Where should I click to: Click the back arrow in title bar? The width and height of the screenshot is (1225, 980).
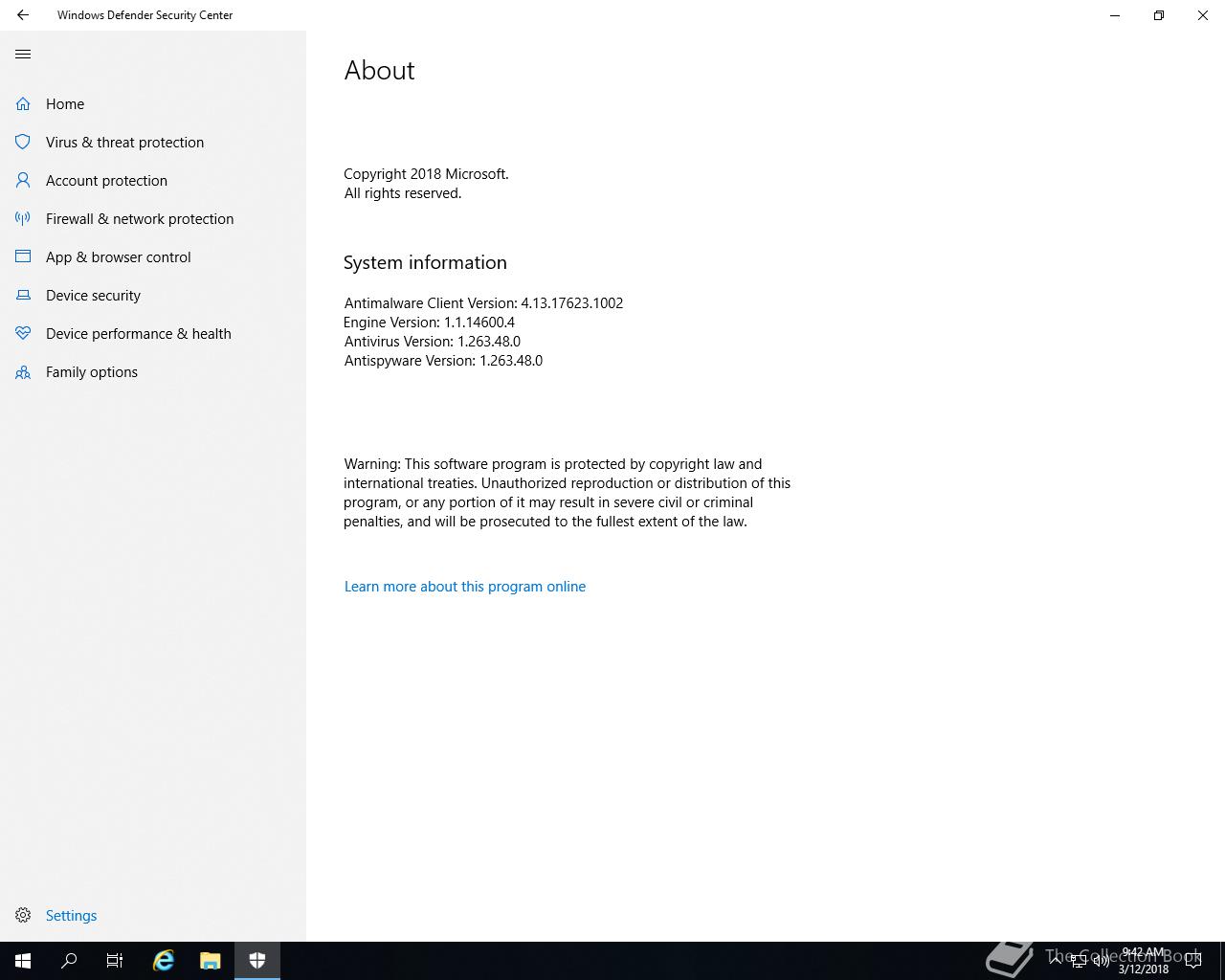point(23,15)
